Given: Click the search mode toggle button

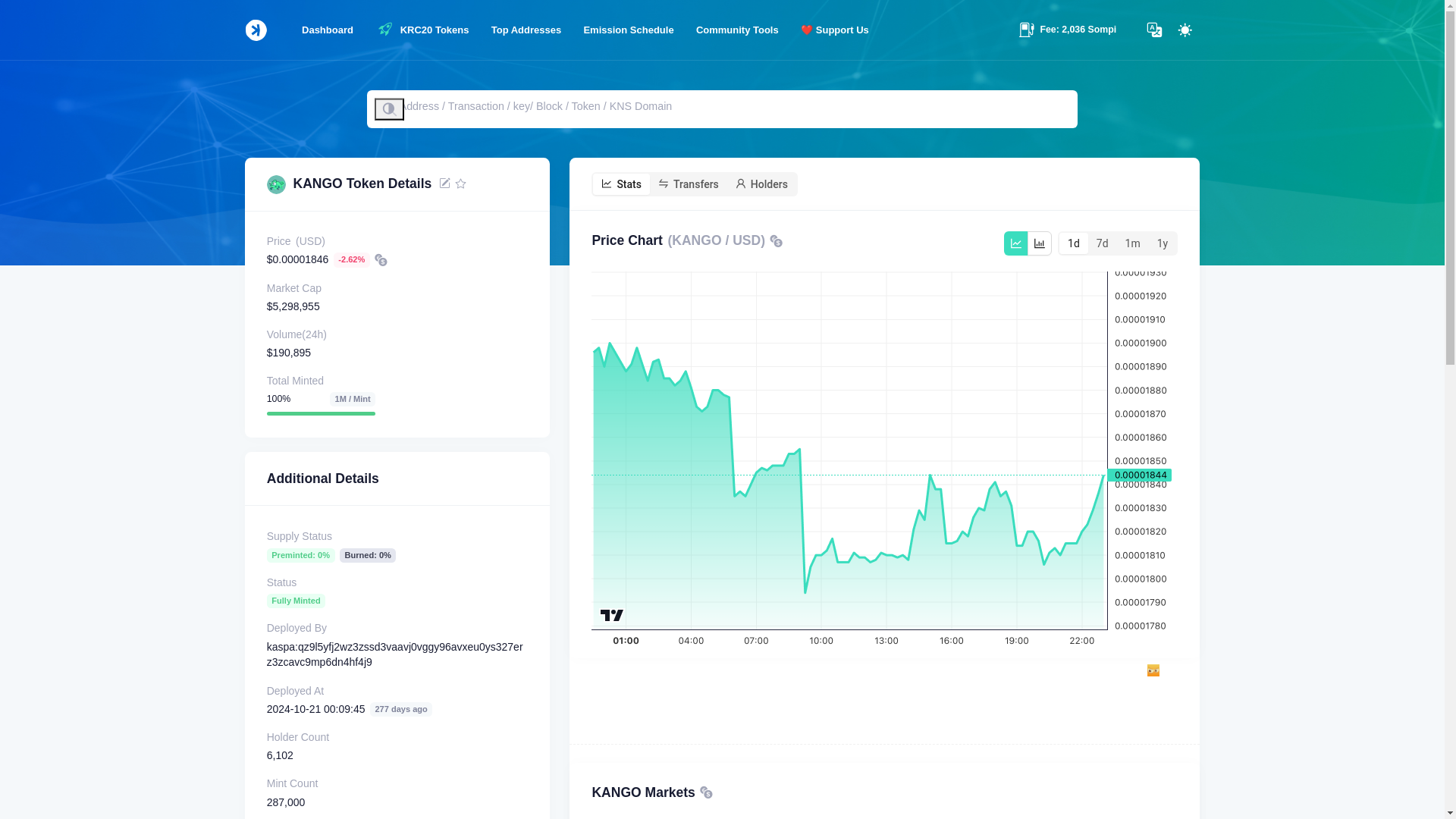Looking at the screenshot, I should click(x=389, y=109).
